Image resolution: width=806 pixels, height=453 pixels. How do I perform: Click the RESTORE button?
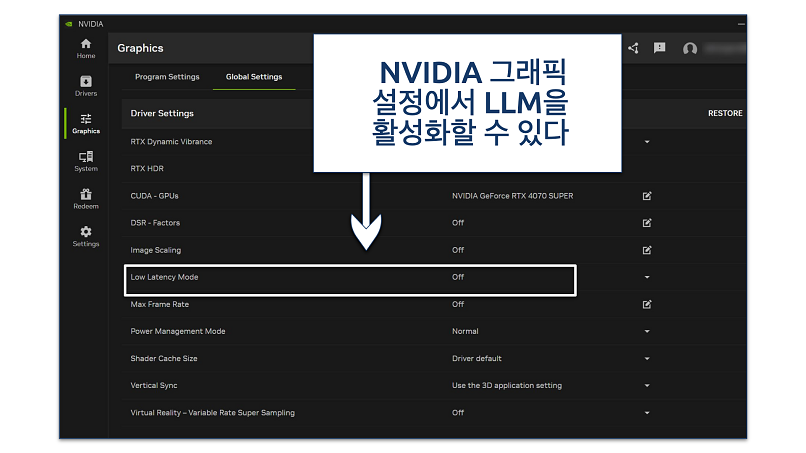[724, 113]
